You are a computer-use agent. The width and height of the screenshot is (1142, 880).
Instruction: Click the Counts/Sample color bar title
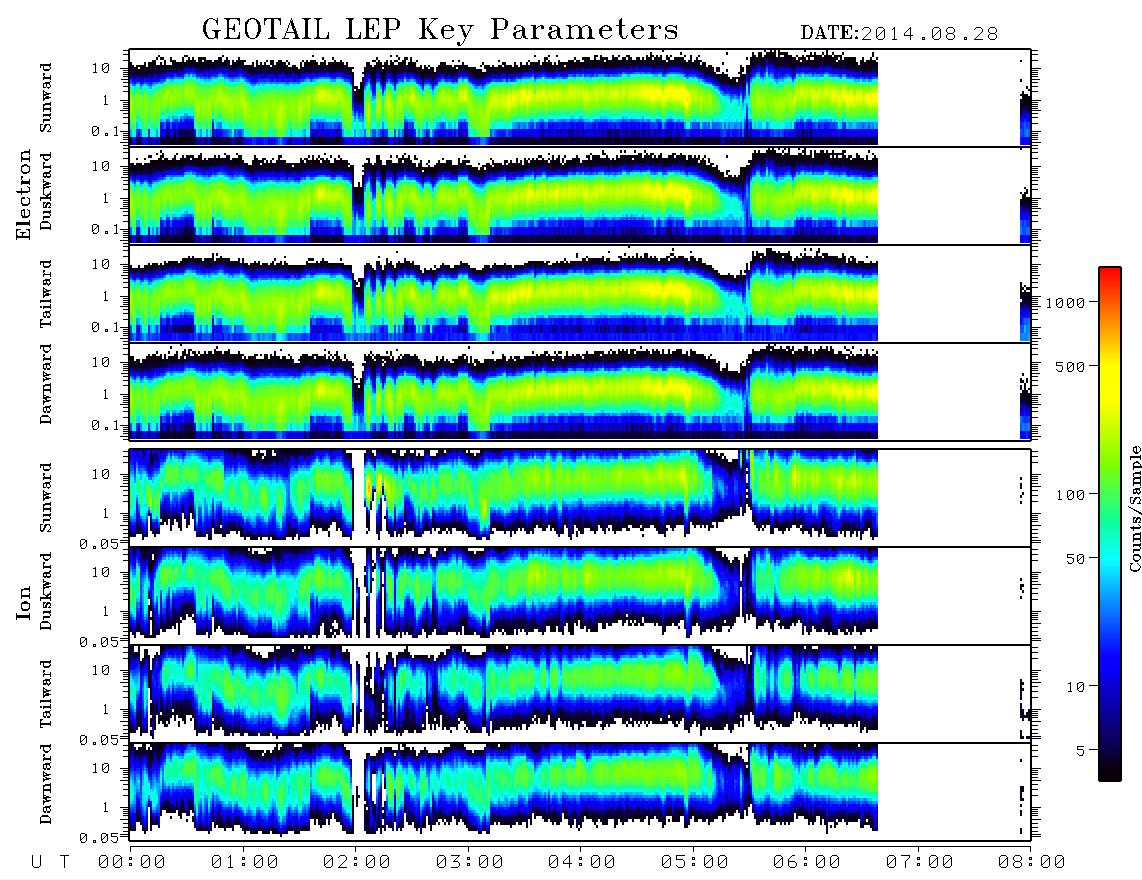click(x=1135, y=508)
